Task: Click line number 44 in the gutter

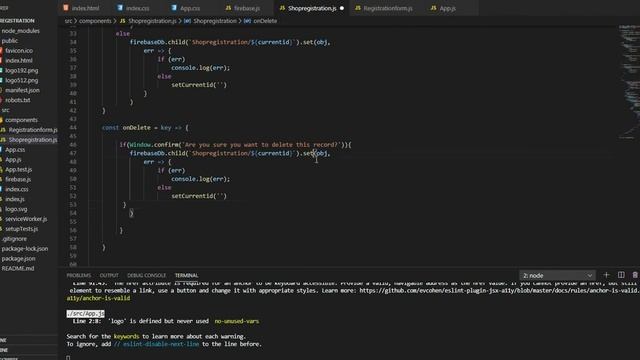Action: [73, 128]
